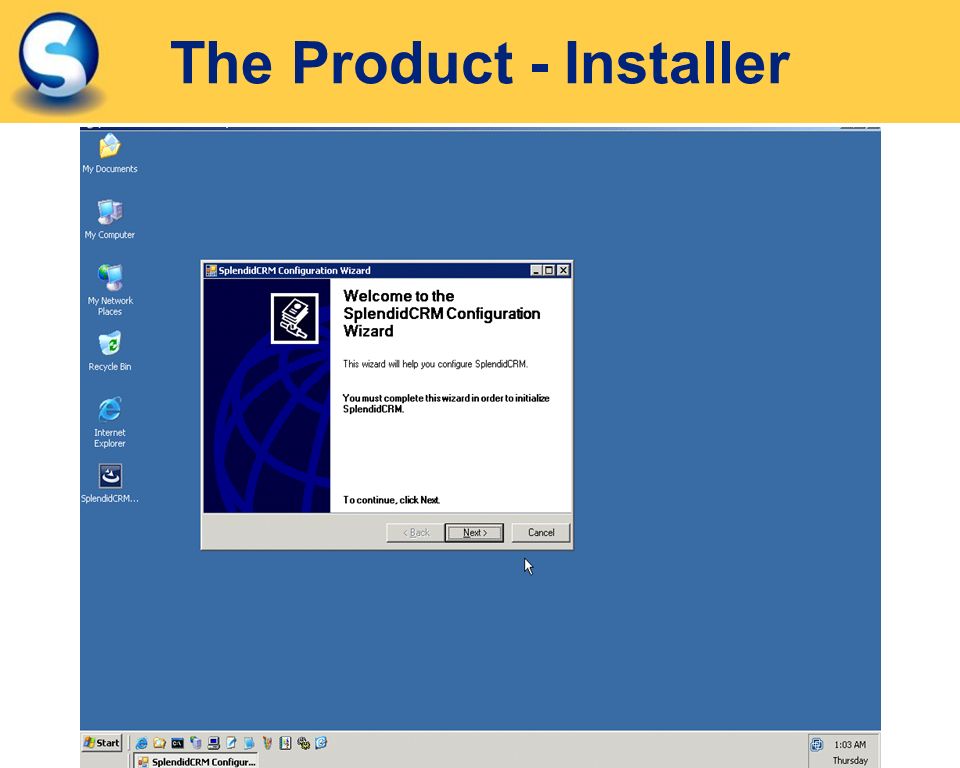Minimize the SplendidCRM Configuration Wizard window
This screenshot has width=960, height=768.
click(x=536, y=270)
